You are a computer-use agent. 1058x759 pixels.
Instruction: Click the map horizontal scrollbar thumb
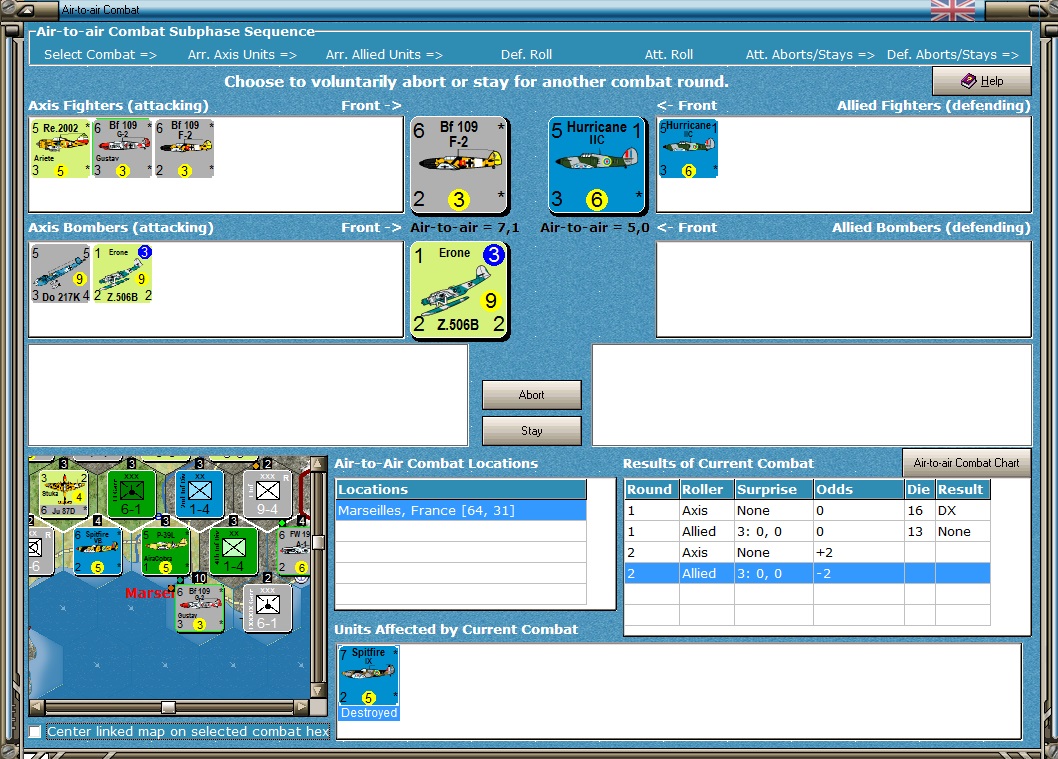coord(169,707)
